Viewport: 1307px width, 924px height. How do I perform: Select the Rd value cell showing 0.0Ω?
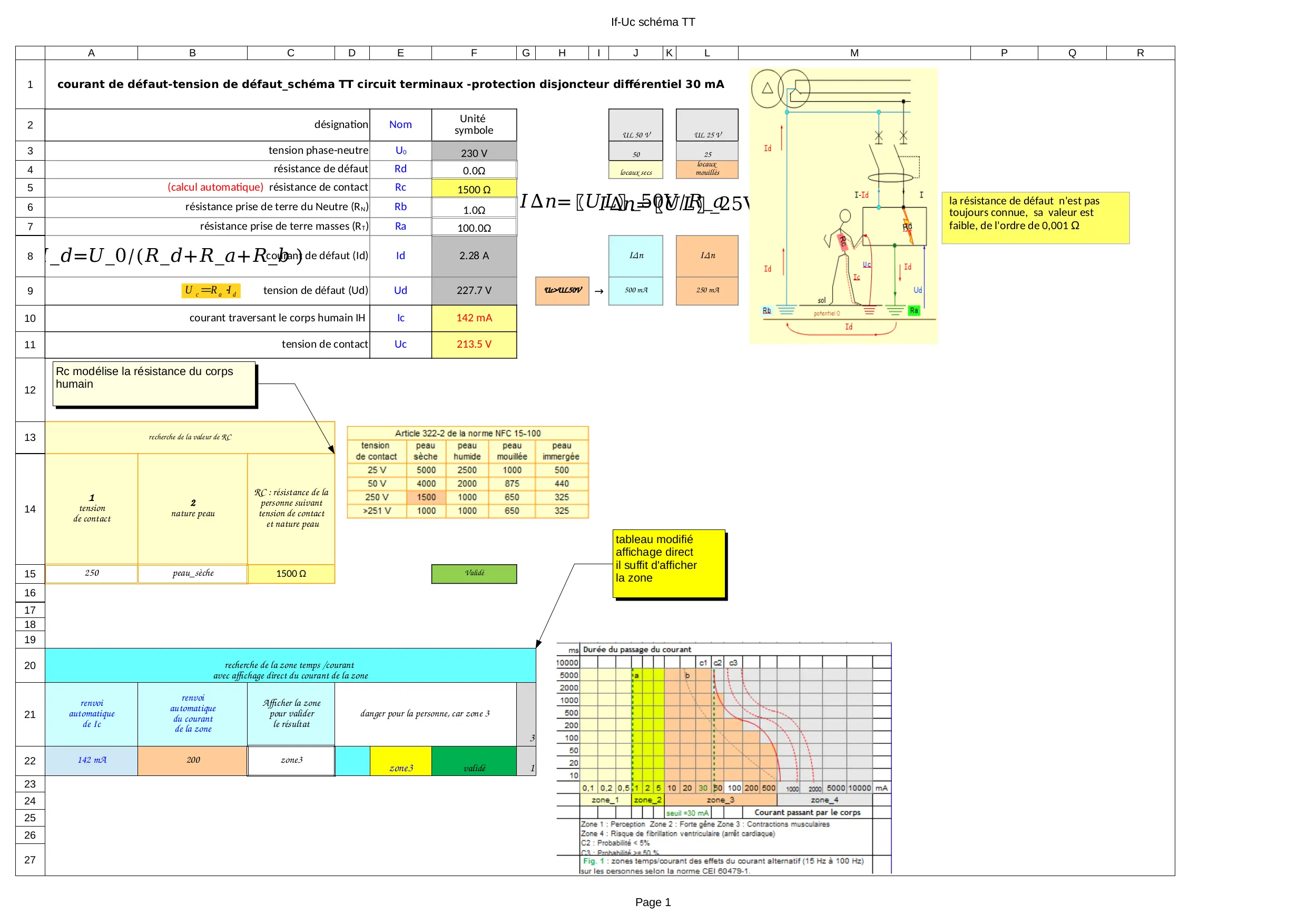tap(474, 170)
